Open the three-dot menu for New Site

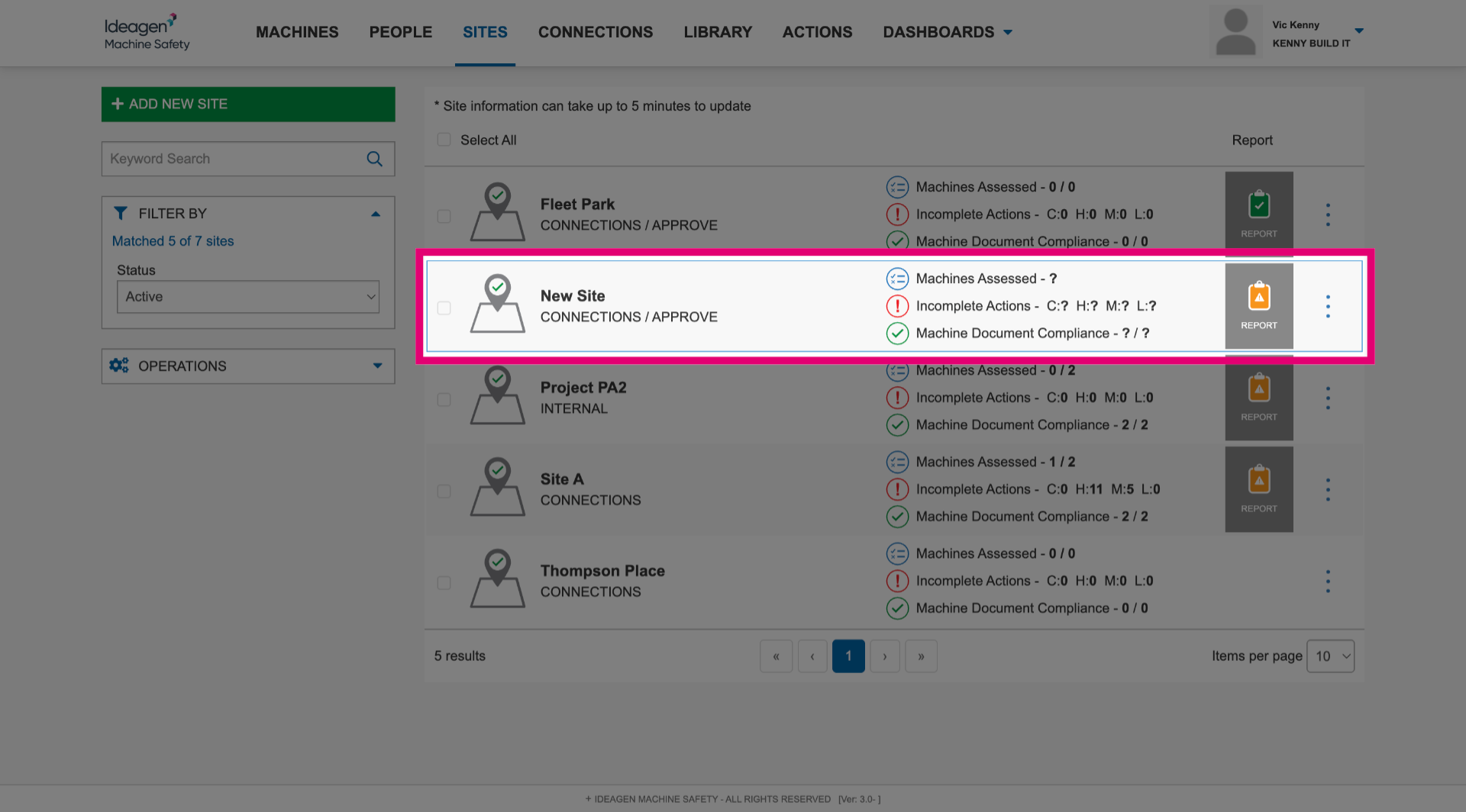point(1328,306)
